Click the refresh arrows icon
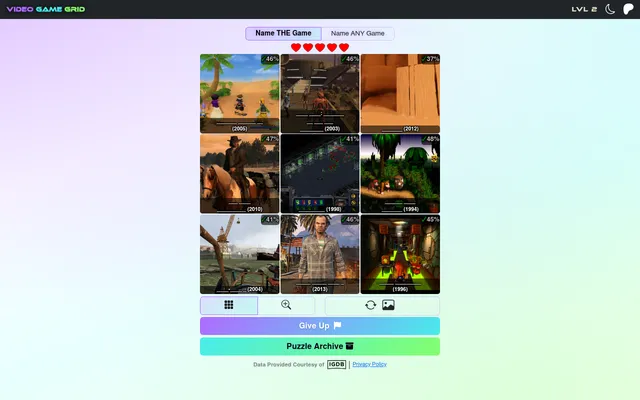 point(371,305)
